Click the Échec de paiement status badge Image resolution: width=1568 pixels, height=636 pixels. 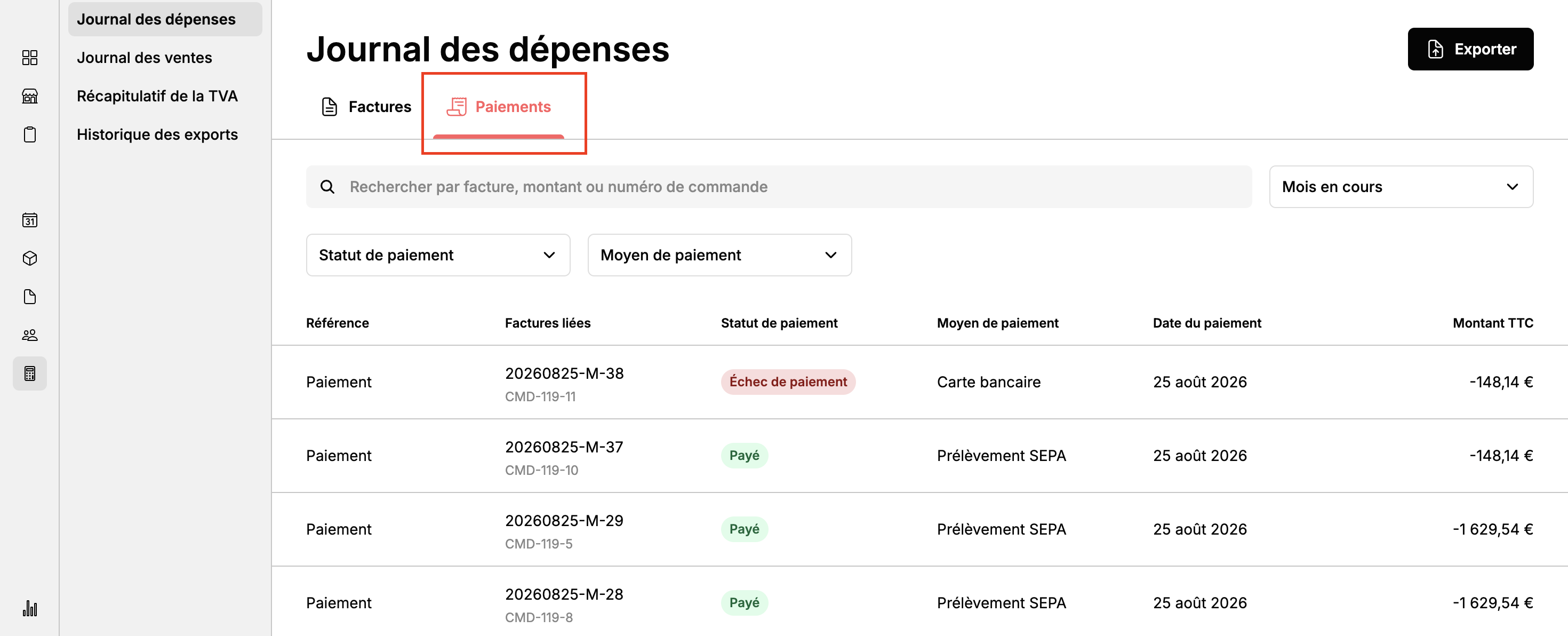click(788, 382)
